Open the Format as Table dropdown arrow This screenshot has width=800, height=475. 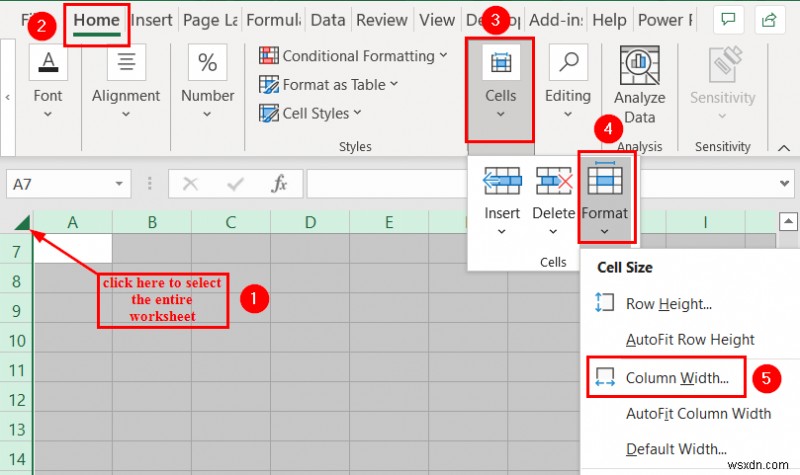[394, 83]
